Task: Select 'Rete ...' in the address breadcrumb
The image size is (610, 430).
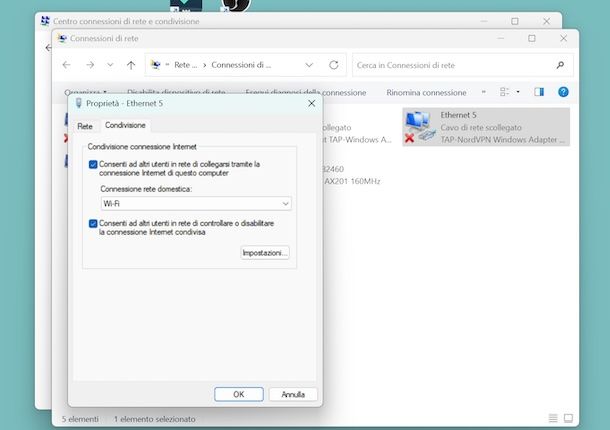Action: coord(186,65)
